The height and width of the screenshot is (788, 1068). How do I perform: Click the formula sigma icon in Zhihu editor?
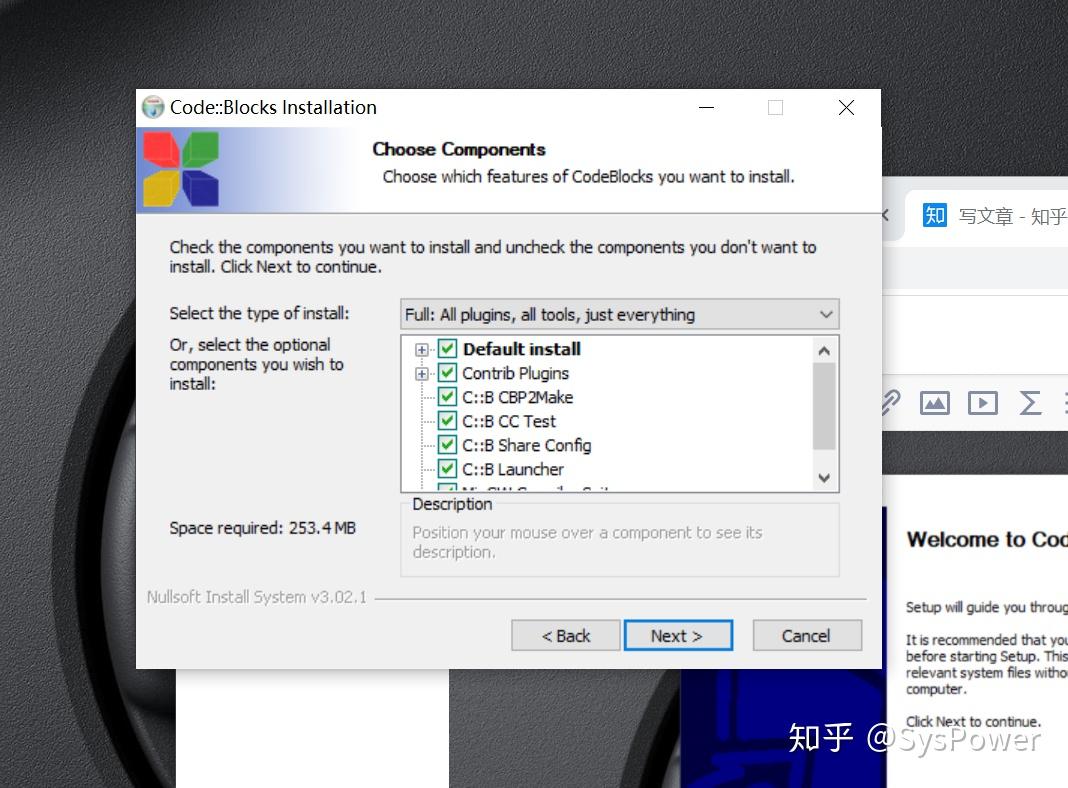click(1030, 403)
